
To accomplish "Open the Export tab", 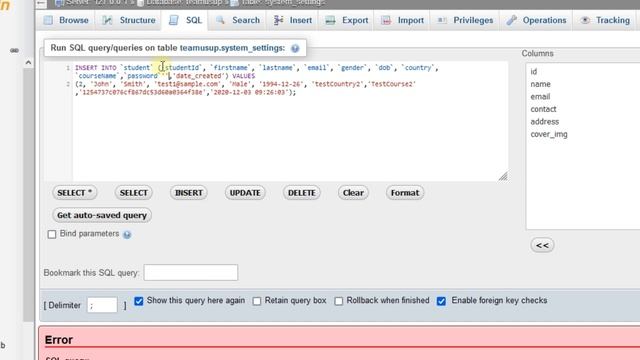I will pyautogui.click(x=347, y=20).
